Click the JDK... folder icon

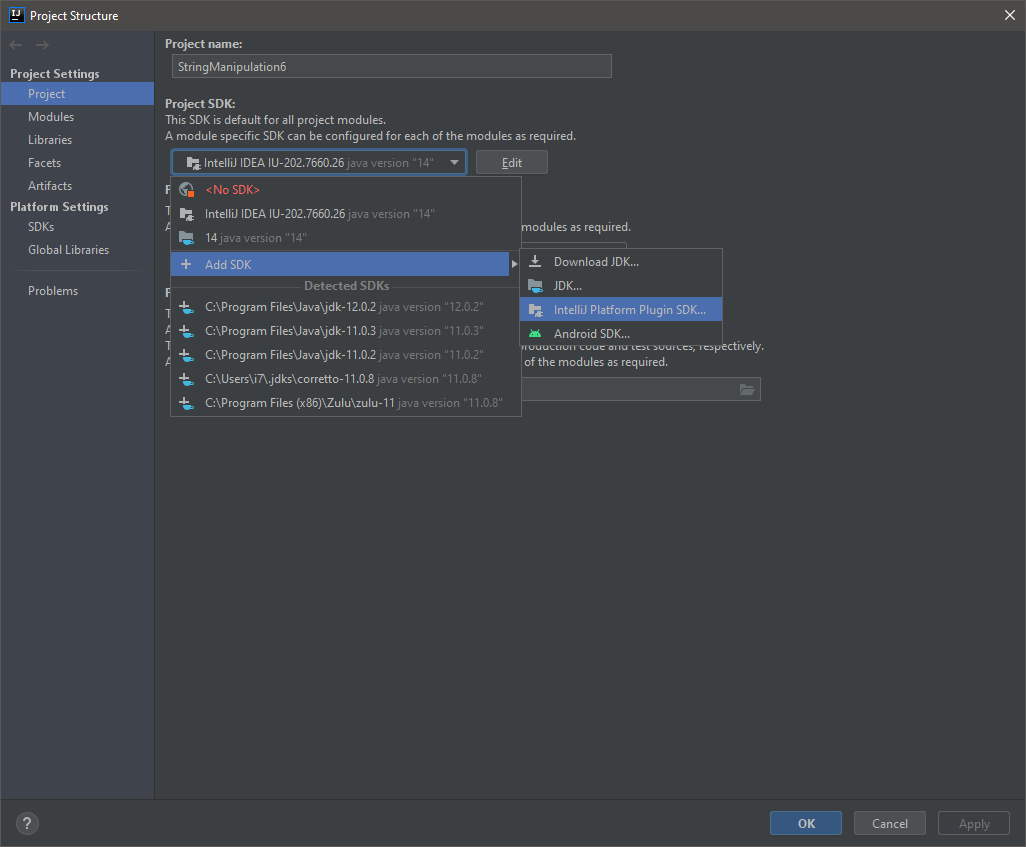(535, 285)
